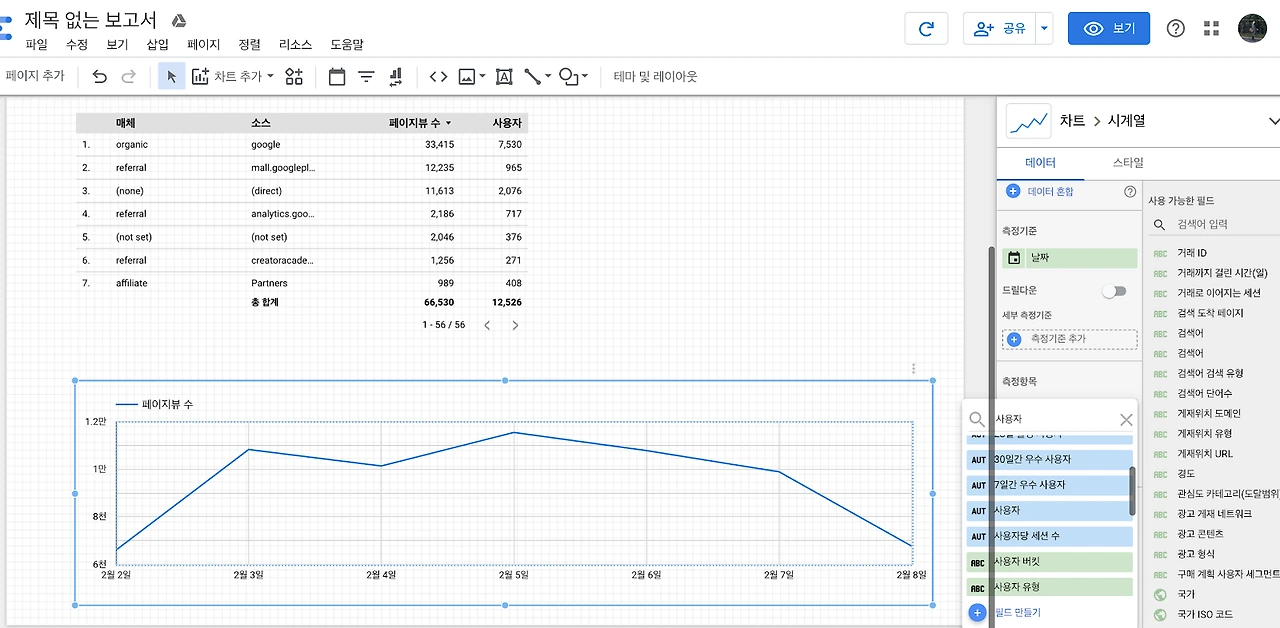
Task: Open the help question mark icon
Action: pos(1176,28)
